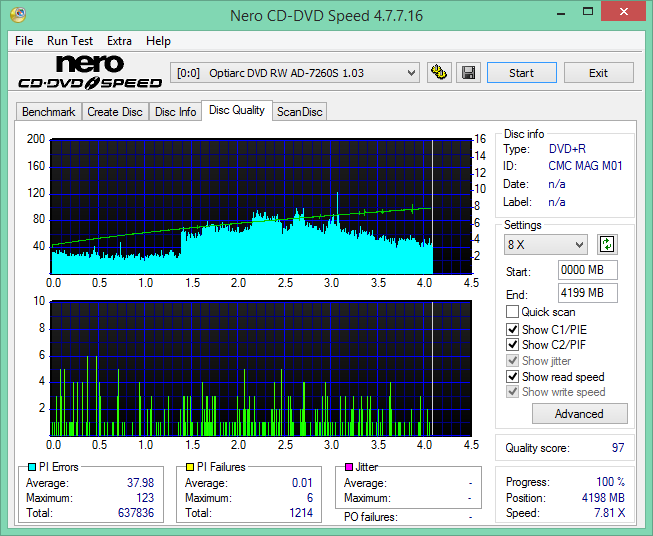Click PI Failures total 1214
Image resolution: width=653 pixels, height=536 pixels.
tap(301, 512)
